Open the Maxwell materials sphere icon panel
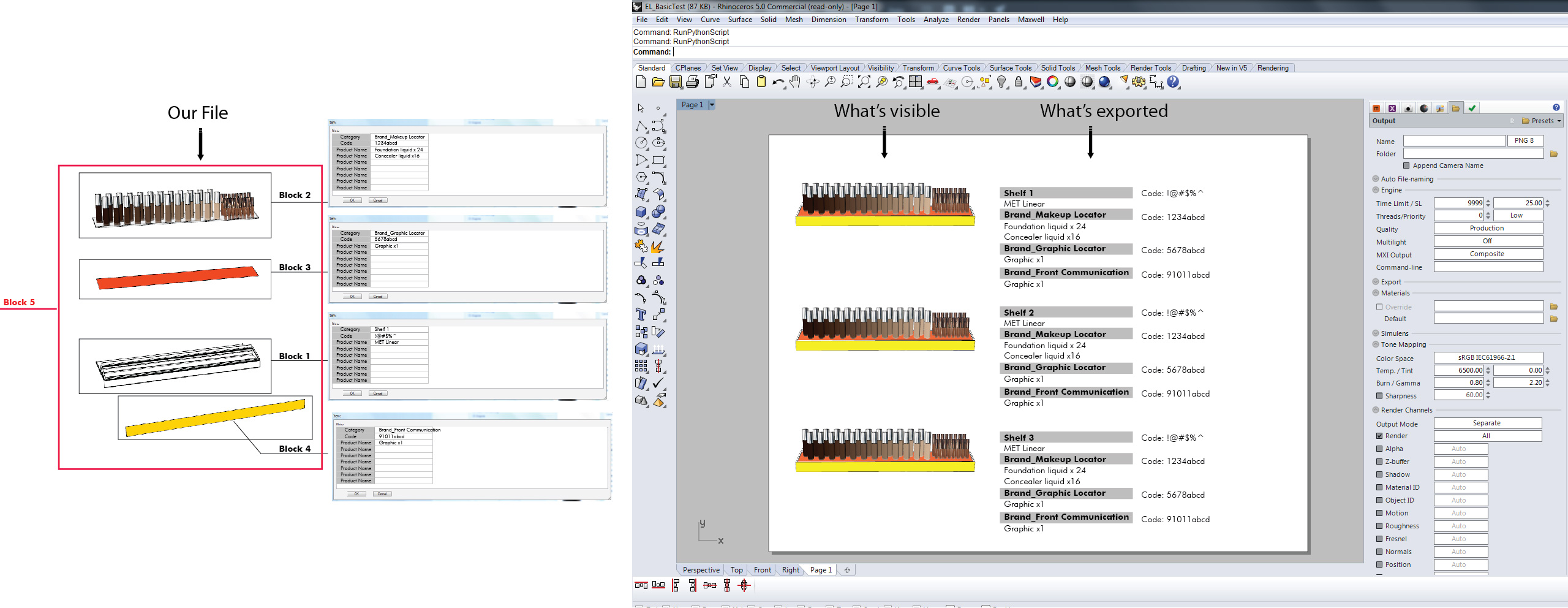 coord(1424,108)
